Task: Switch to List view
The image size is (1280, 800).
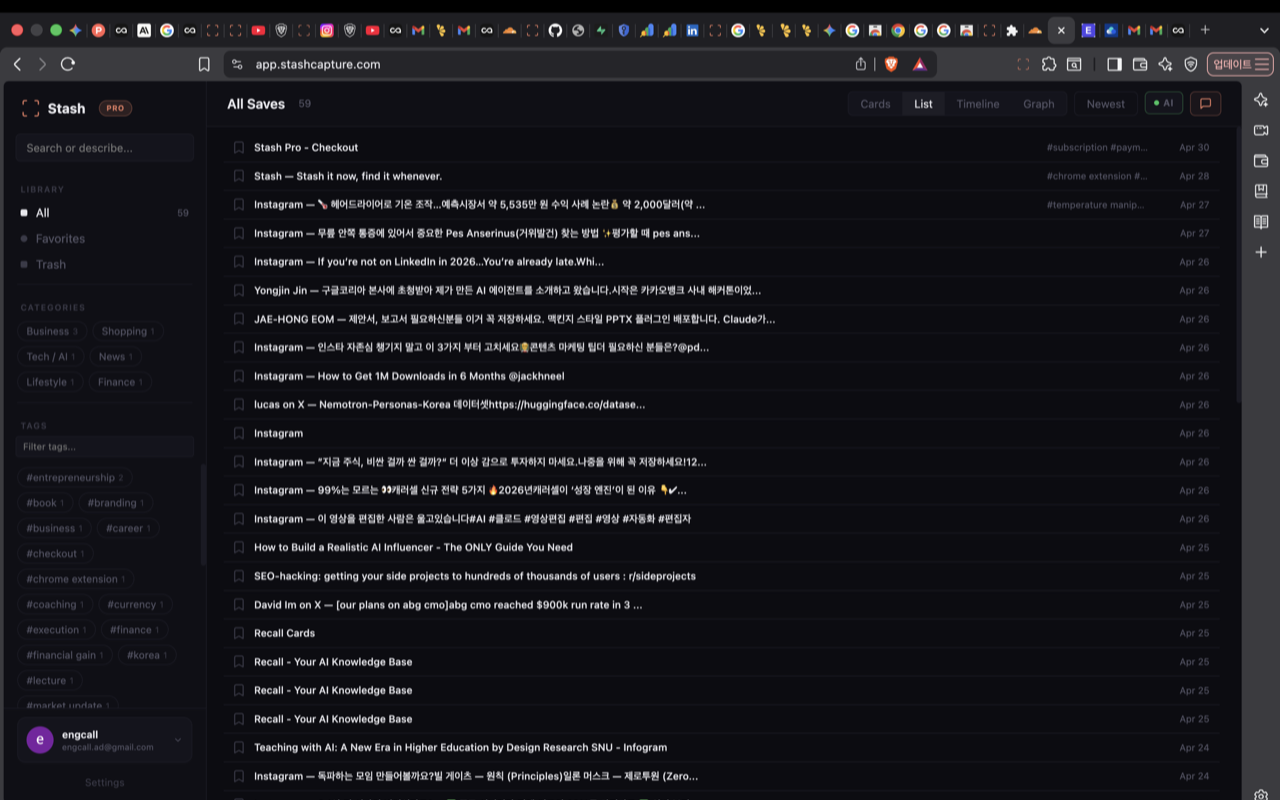Action: coord(923,104)
